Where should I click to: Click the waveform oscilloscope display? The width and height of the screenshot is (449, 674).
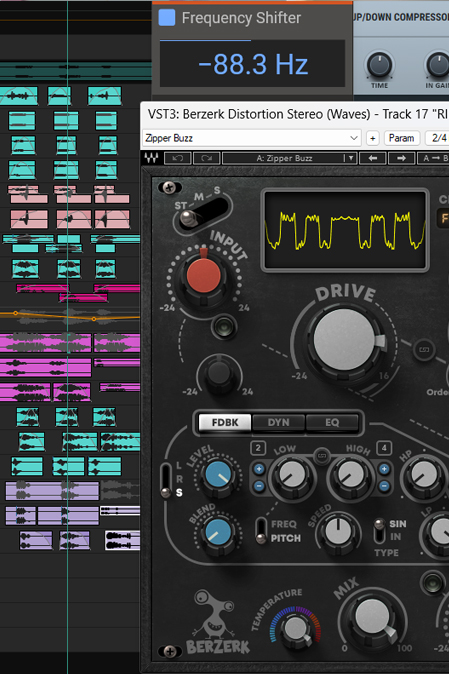[345, 230]
